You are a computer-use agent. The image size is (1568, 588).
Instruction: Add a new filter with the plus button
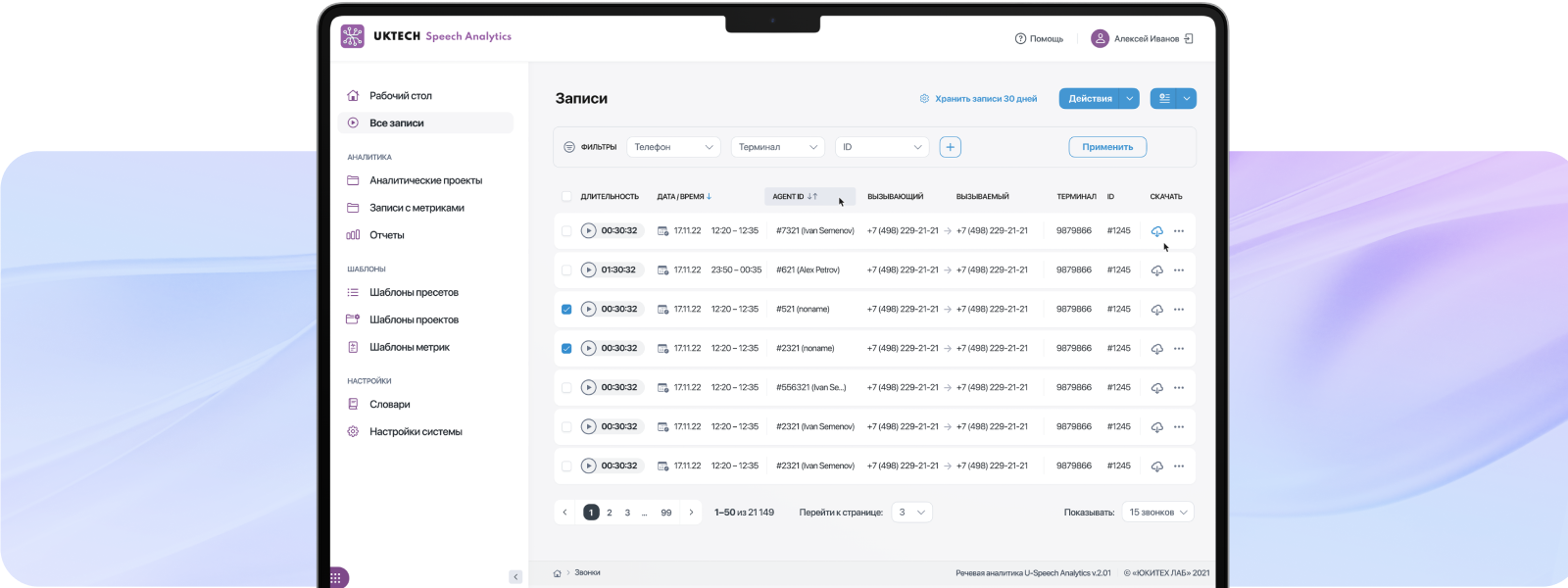[950, 147]
